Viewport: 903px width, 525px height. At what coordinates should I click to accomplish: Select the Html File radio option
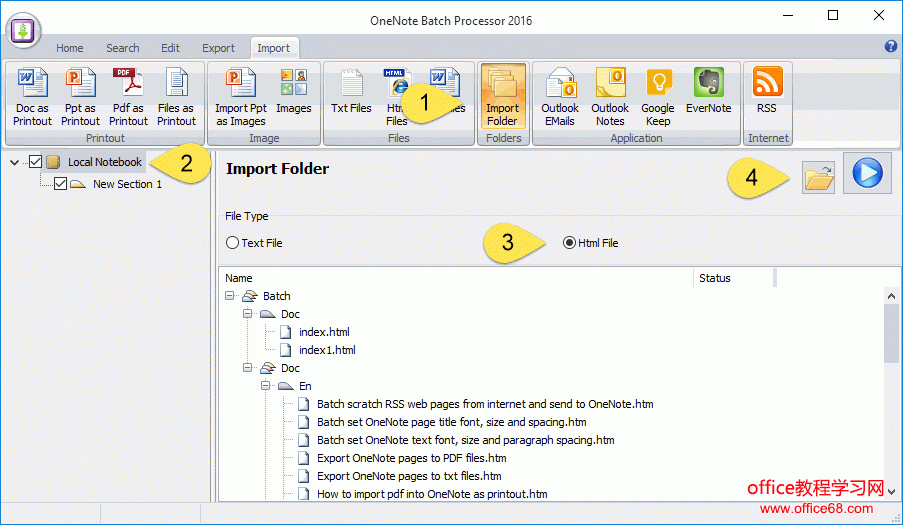[x=570, y=243]
